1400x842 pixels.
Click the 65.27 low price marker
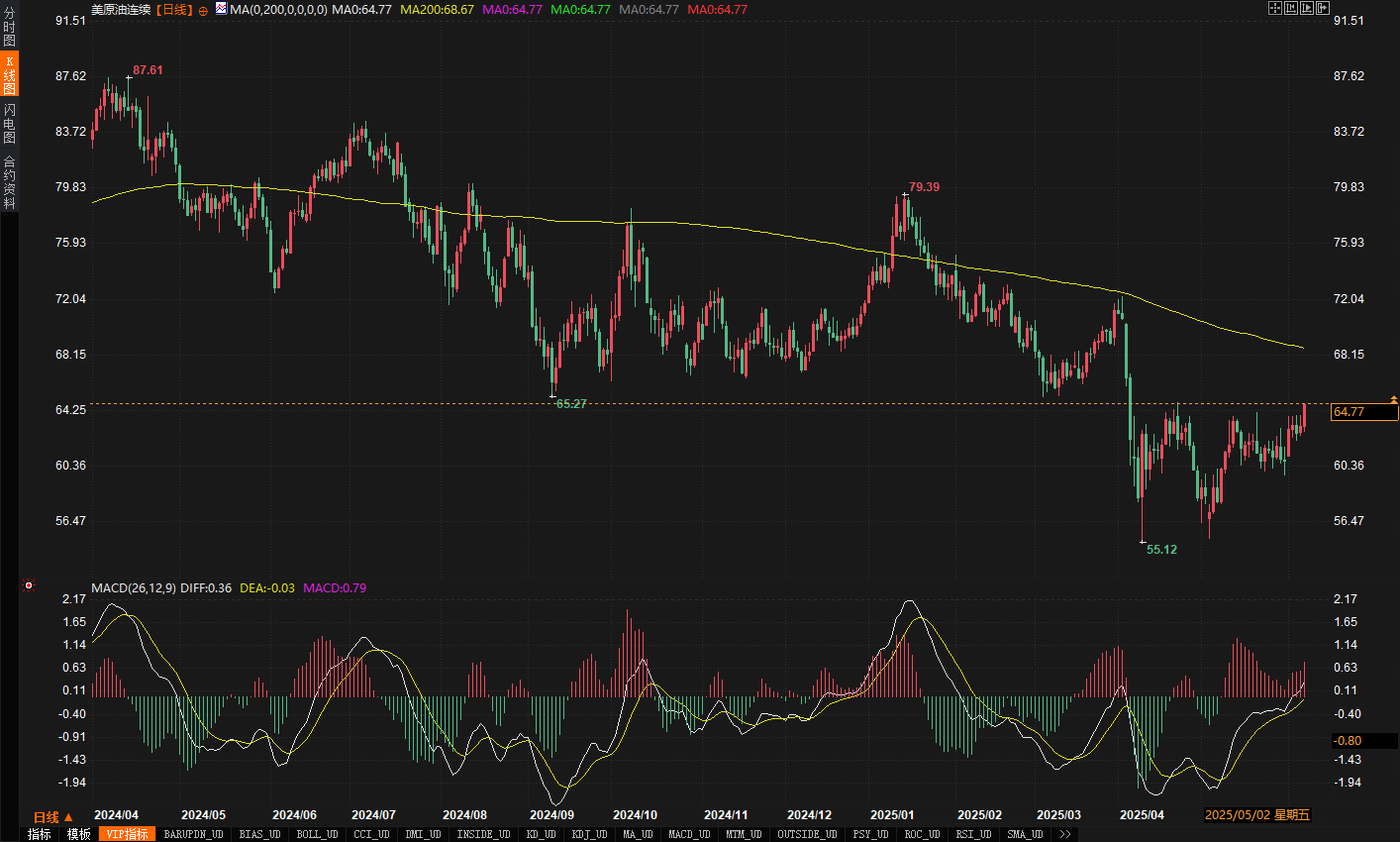571,404
